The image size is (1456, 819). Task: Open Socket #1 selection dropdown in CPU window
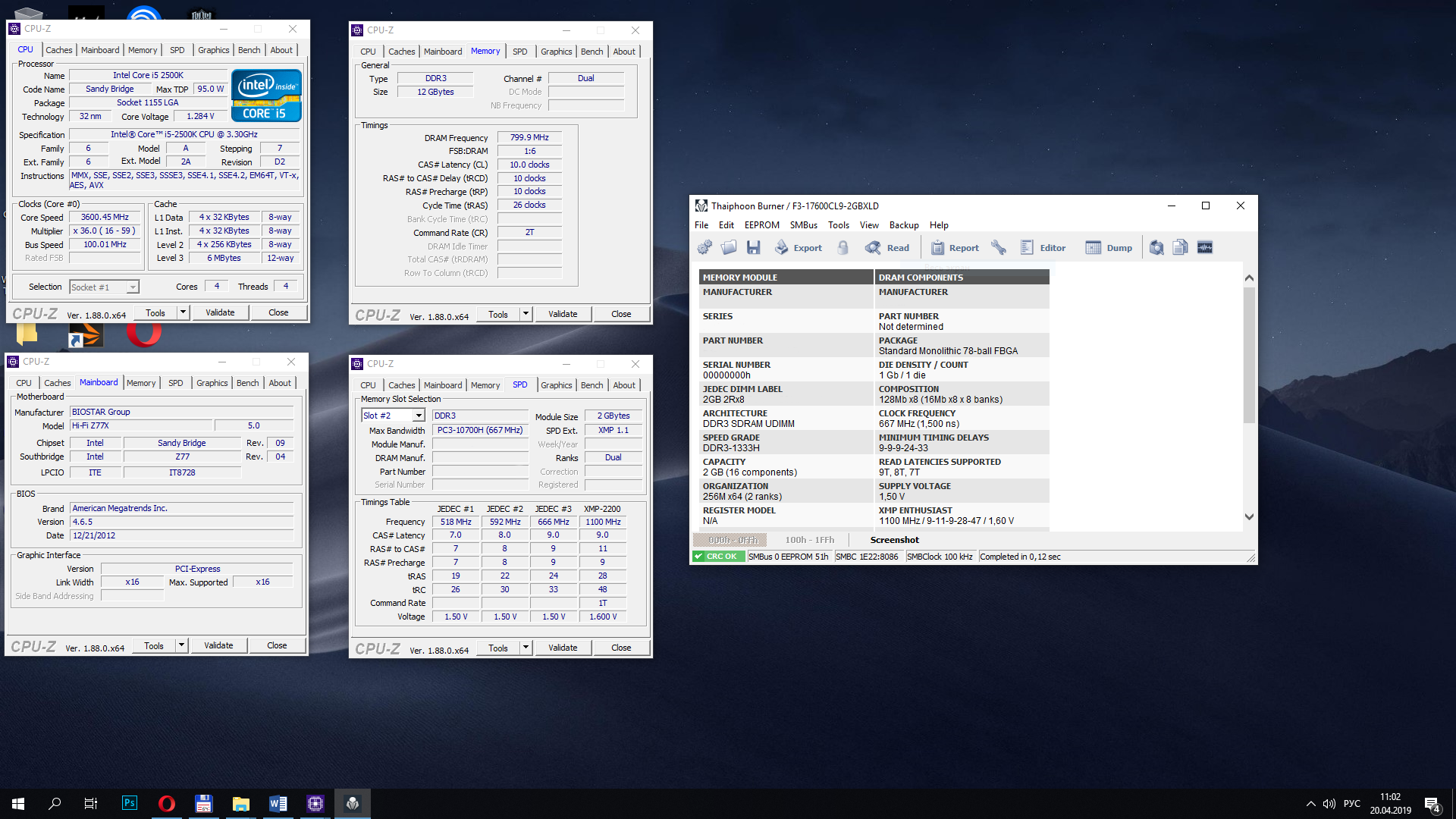(133, 287)
